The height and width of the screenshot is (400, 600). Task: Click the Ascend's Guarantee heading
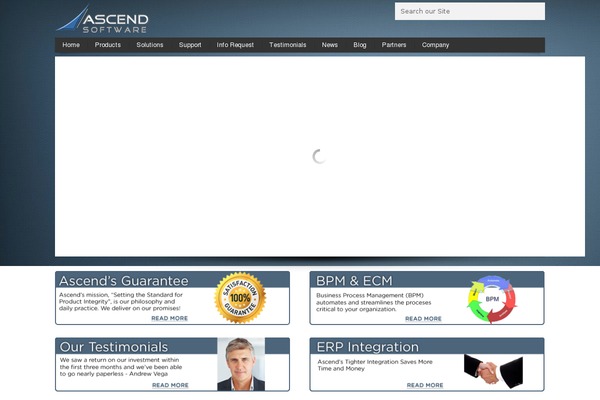coord(124,281)
